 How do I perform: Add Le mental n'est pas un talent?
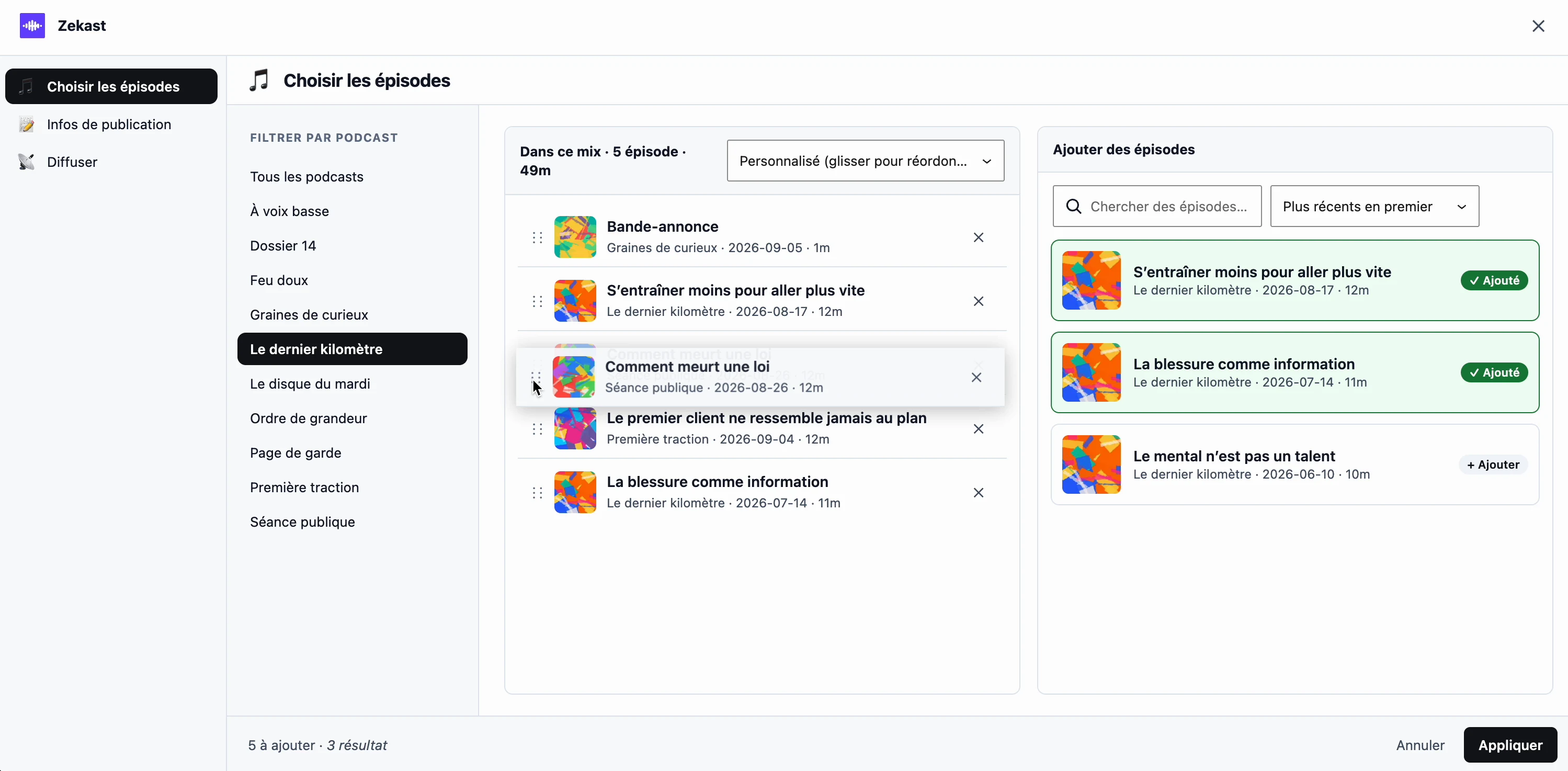tap(1493, 464)
